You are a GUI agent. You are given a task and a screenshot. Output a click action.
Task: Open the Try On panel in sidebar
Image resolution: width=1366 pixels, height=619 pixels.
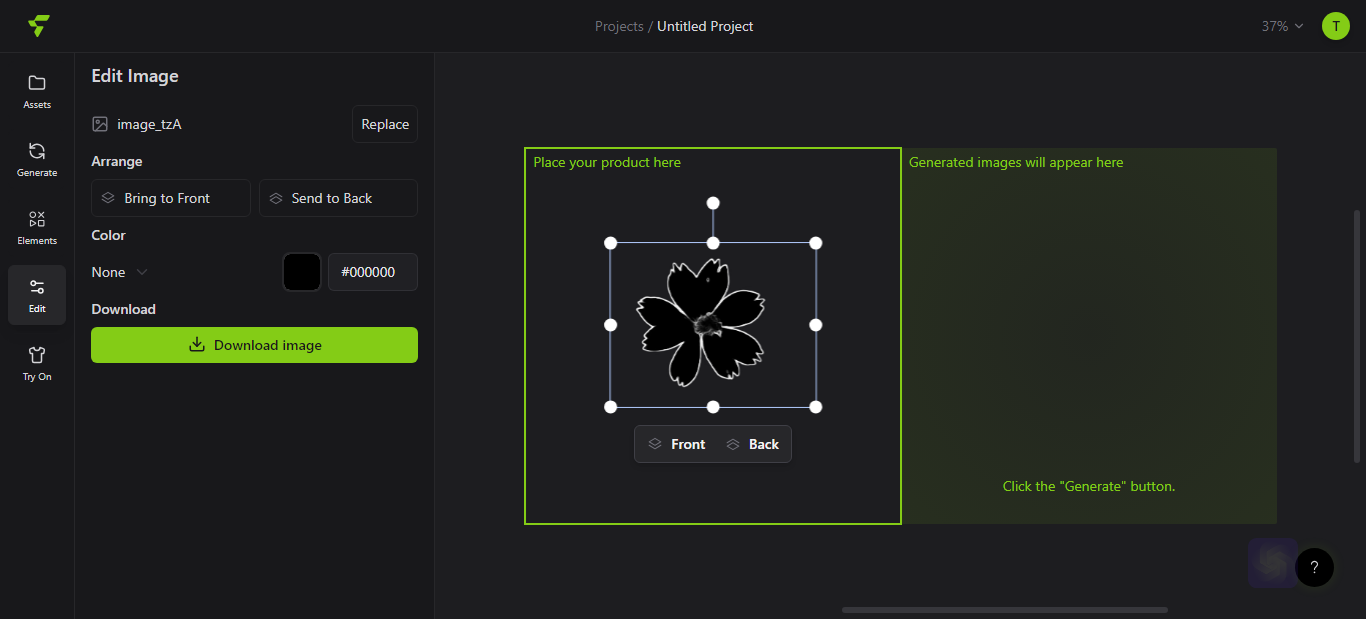coord(37,363)
